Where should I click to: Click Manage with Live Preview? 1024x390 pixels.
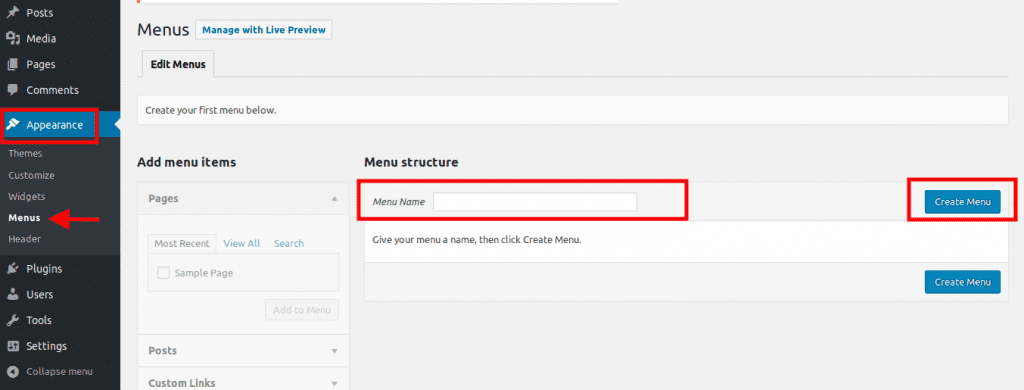click(x=264, y=30)
